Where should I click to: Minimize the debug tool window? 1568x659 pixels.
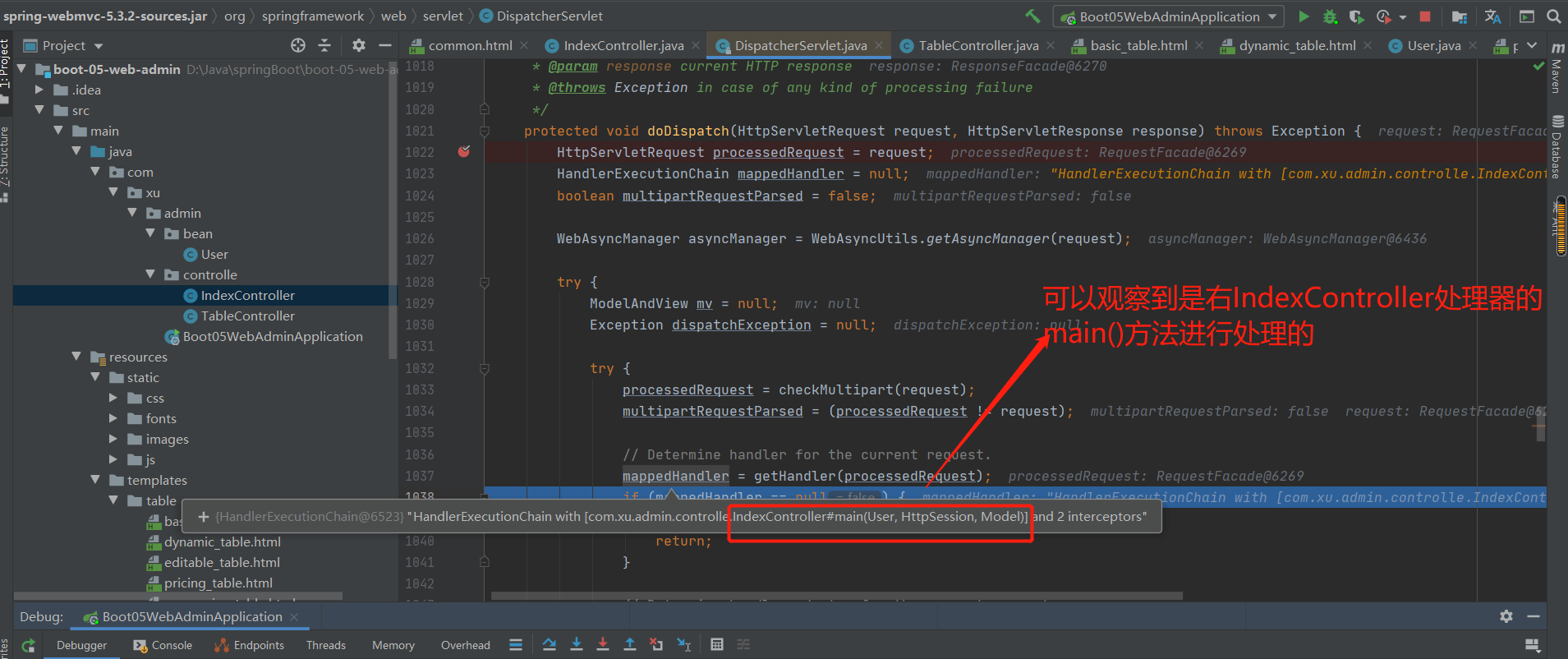tap(1533, 616)
